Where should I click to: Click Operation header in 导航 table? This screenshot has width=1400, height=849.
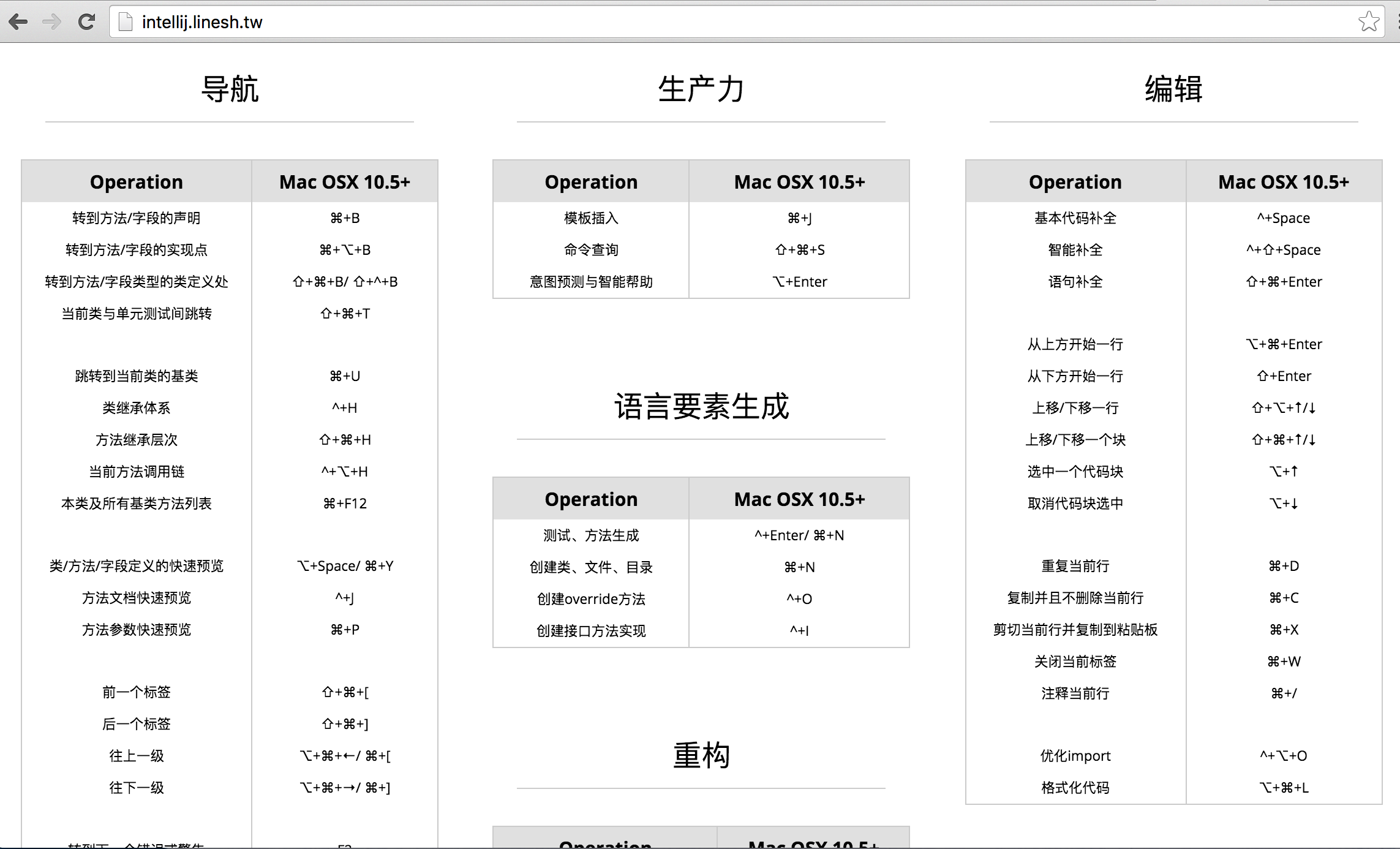point(136,182)
